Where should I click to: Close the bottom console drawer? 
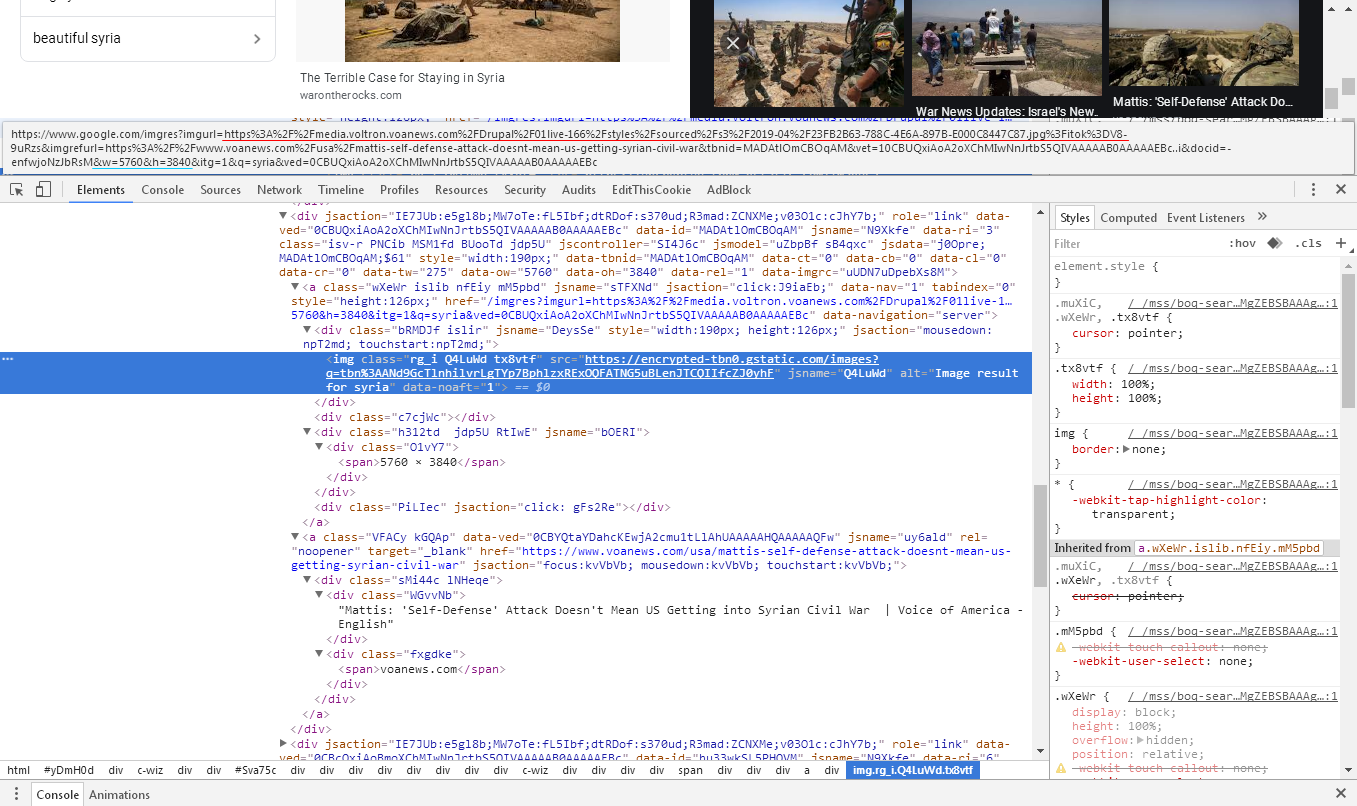1341,794
